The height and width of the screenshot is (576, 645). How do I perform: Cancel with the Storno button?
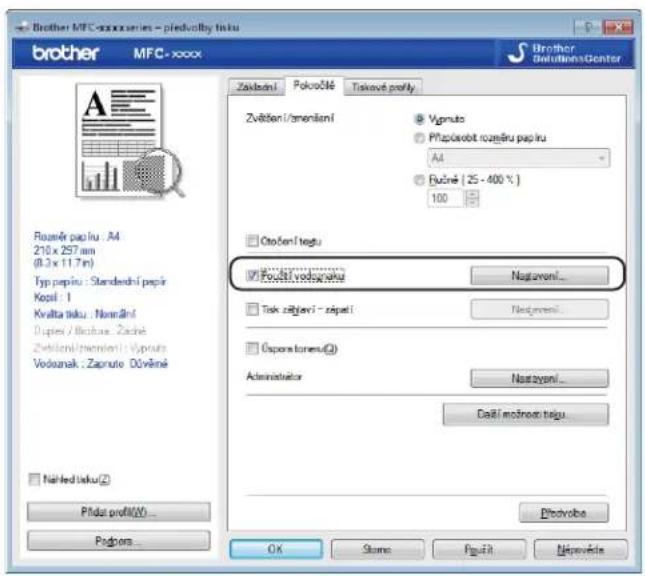[377, 549]
